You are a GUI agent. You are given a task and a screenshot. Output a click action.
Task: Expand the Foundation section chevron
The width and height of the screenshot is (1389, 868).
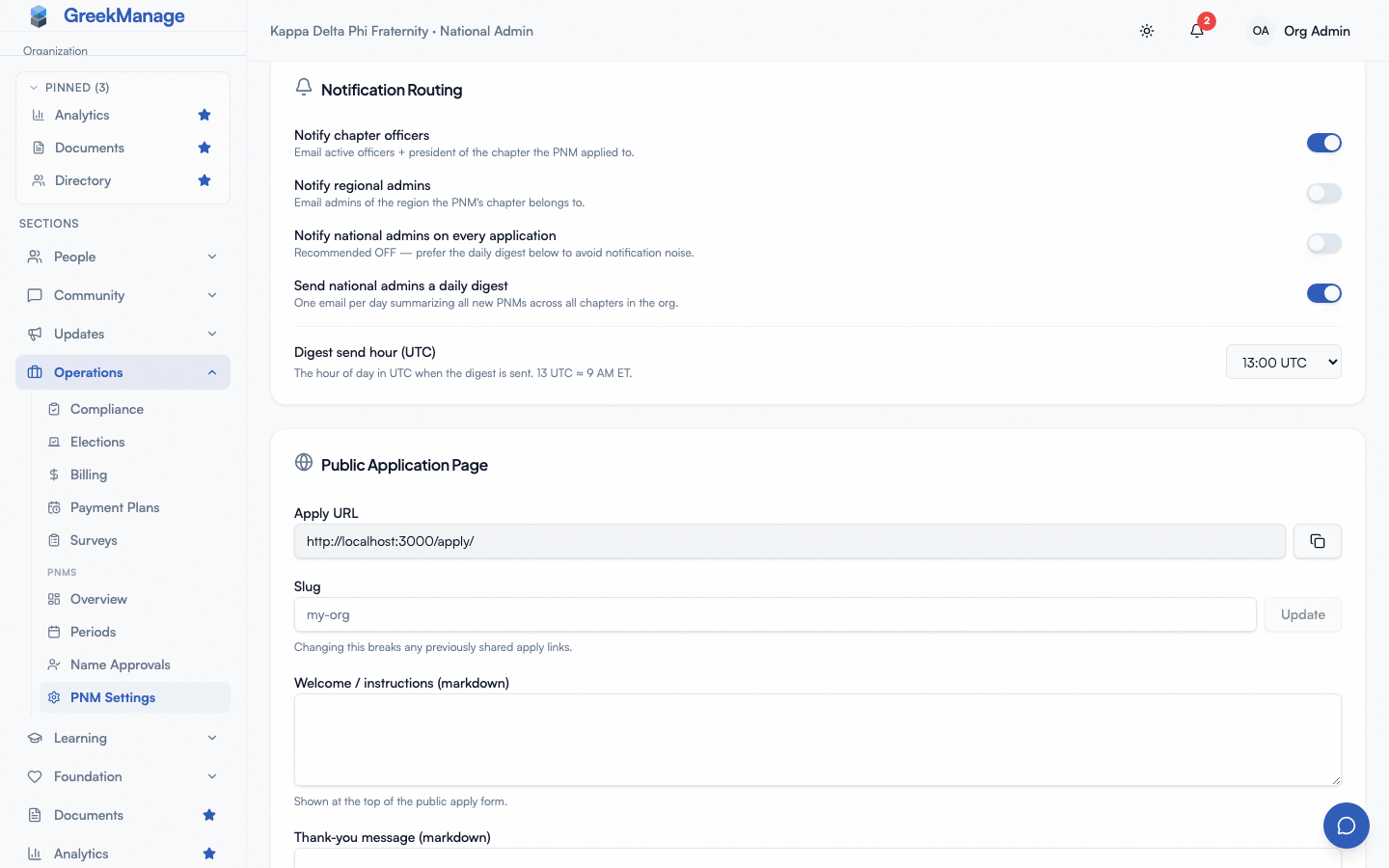[212, 776]
